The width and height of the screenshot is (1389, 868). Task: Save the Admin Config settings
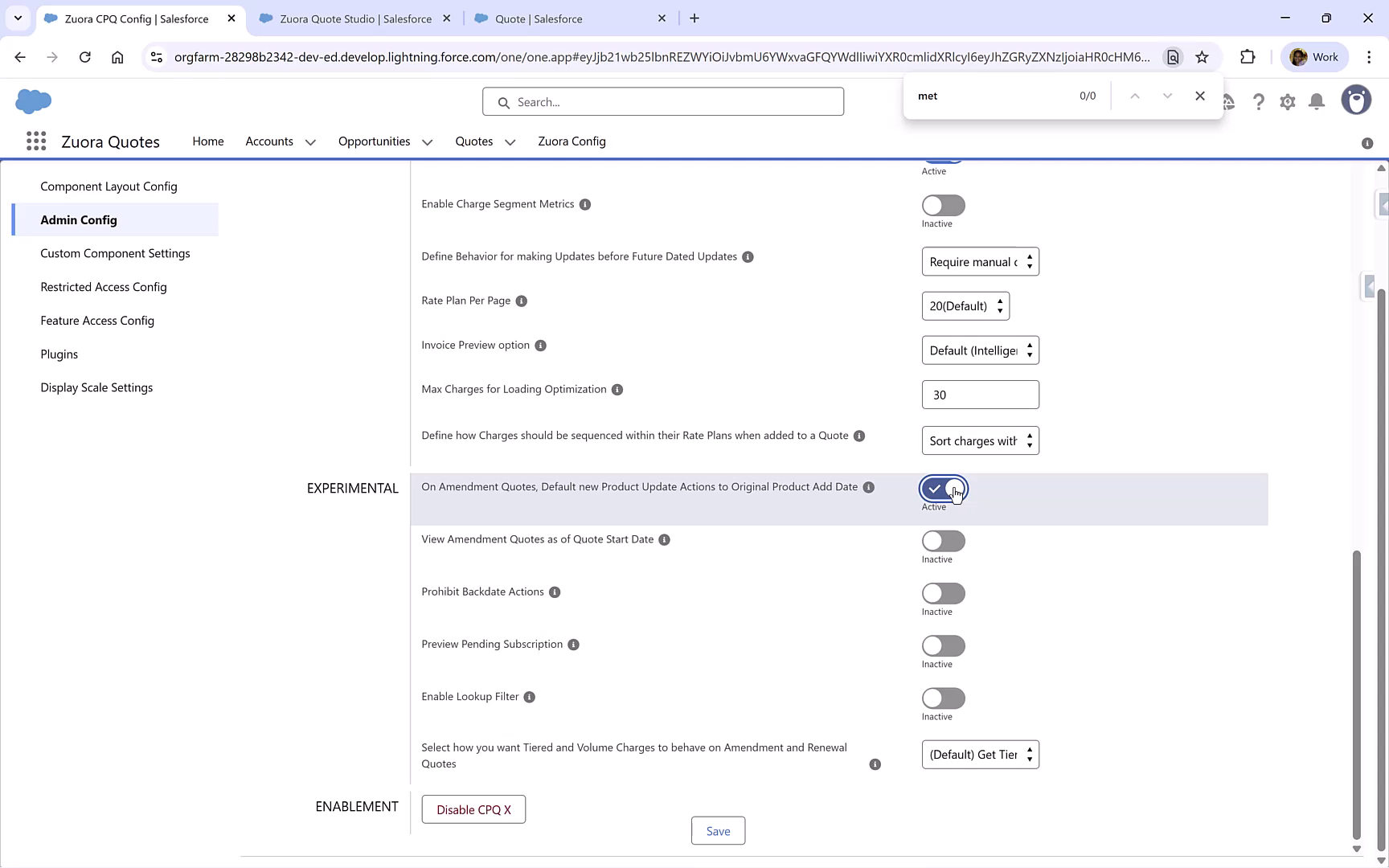coord(717,830)
